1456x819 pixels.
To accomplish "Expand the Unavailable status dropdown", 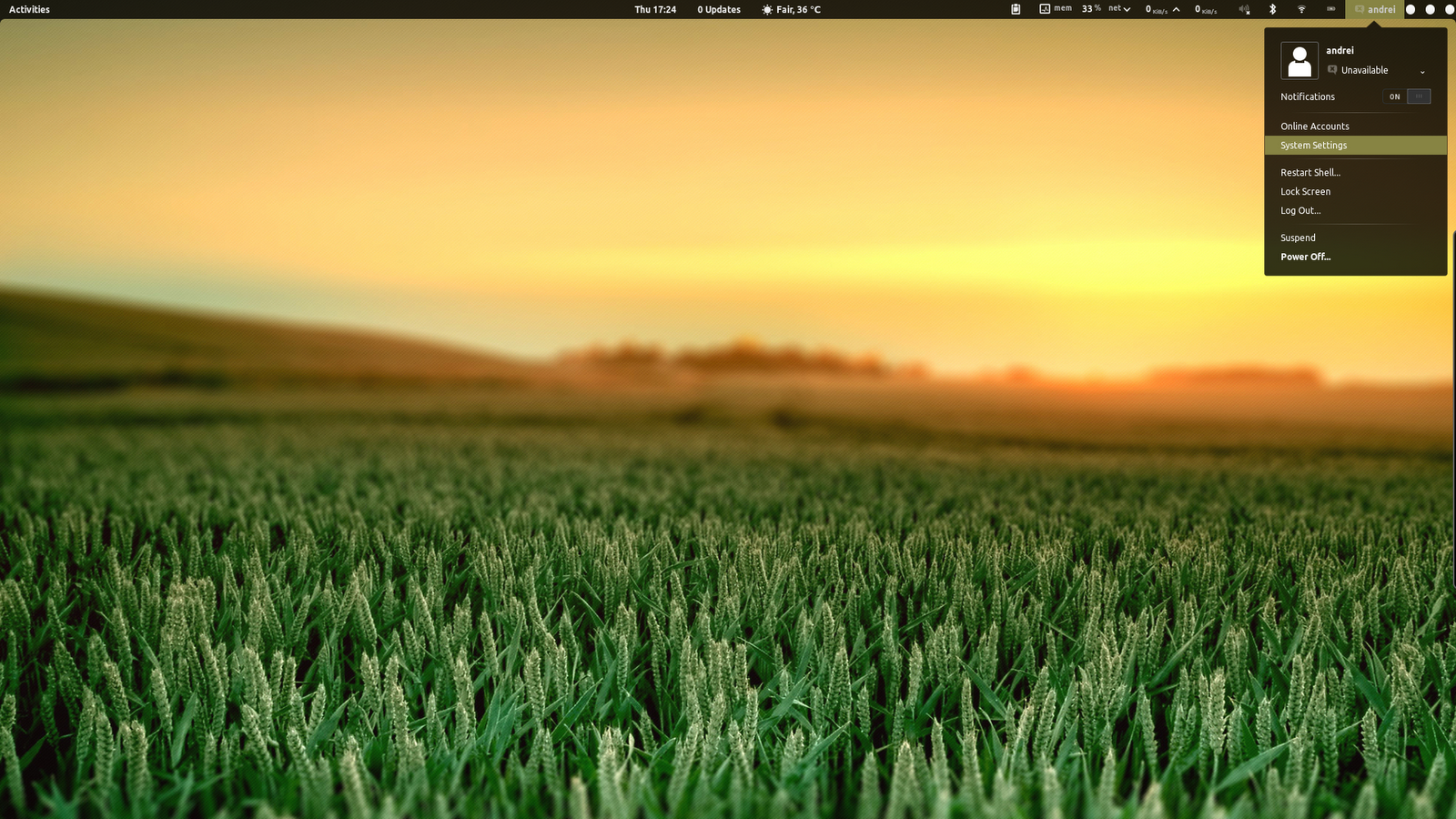I will [x=1423, y=70].
